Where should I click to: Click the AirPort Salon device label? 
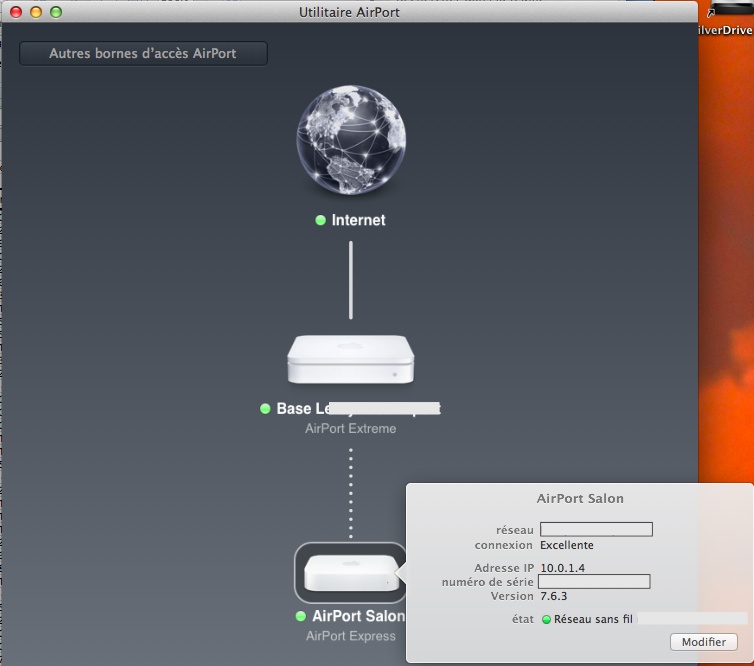(358, 617)
